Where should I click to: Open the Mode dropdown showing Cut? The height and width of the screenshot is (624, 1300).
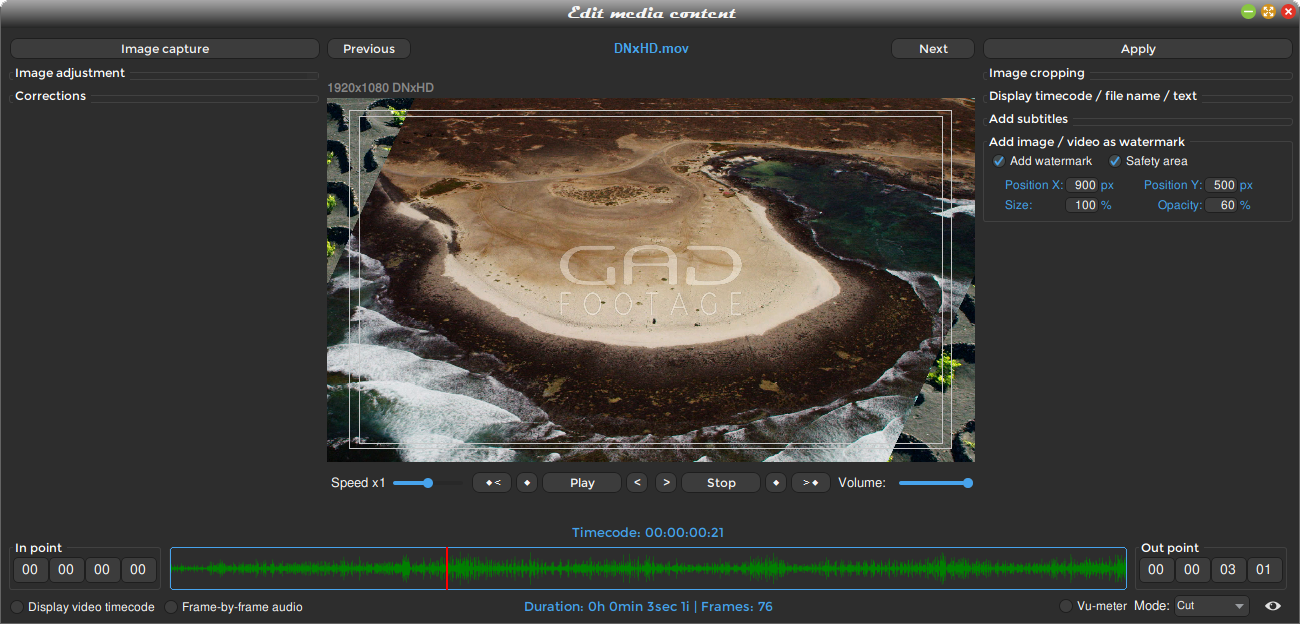click(x=1210, y=606)
